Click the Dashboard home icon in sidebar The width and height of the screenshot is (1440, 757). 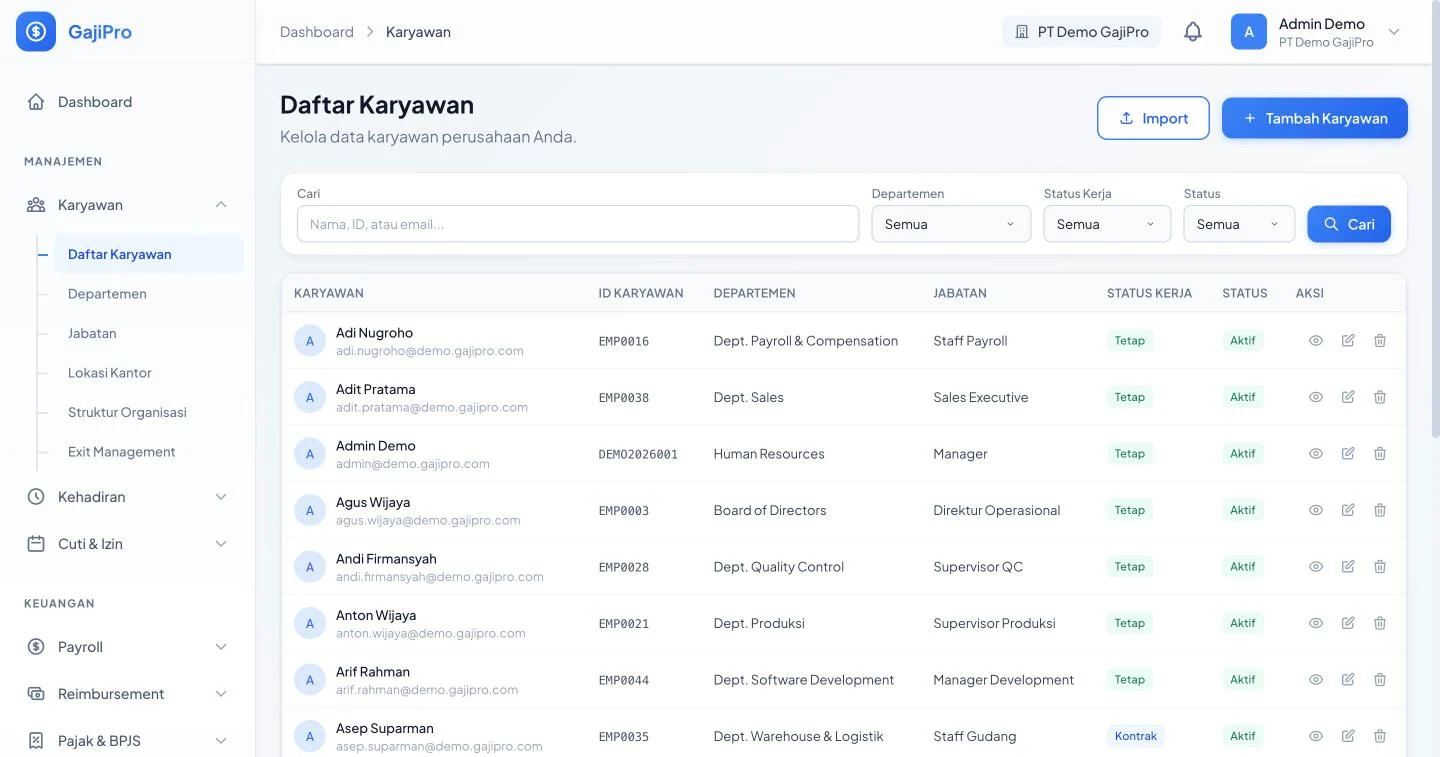coord(36,102)
